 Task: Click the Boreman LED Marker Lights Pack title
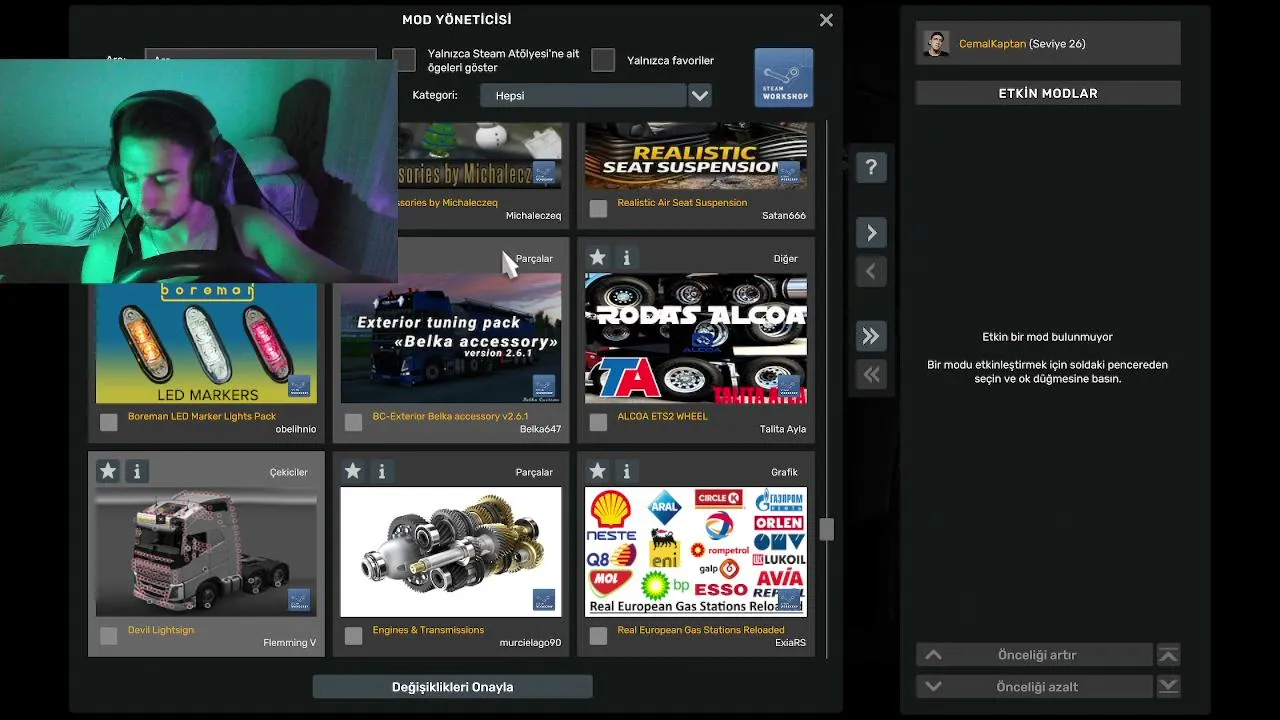(x=202, y=416)
